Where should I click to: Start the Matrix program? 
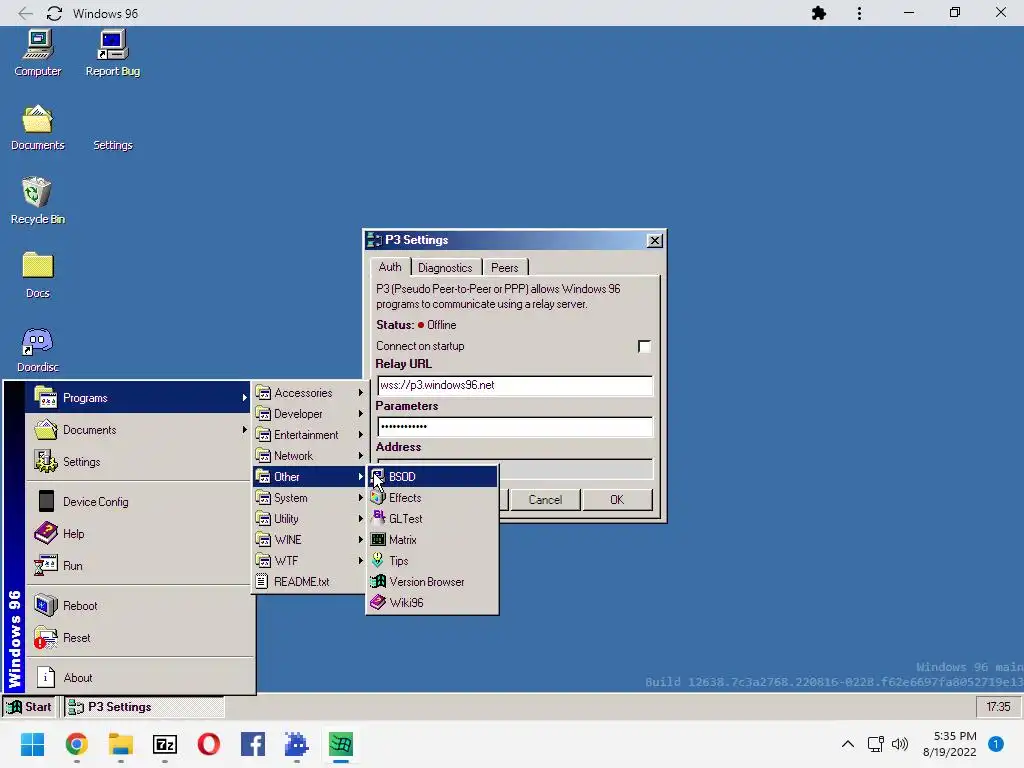(432, 539)
